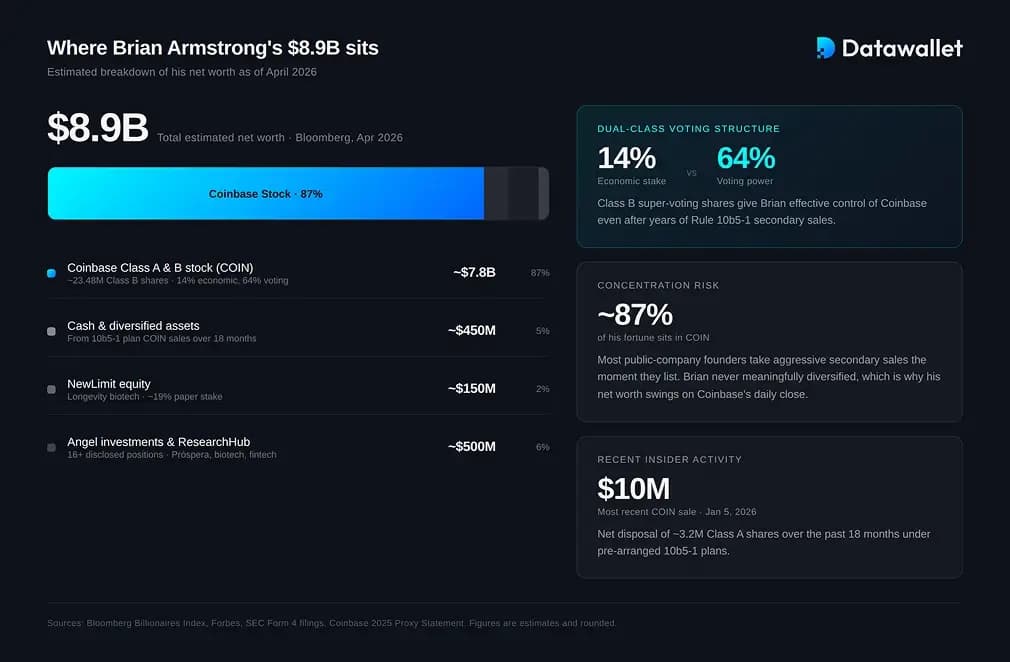This screenshot has height=662, width=1010.
Task: Click the 'Class B super-voting shares' paragraph
Action: (x=762, y=211)
